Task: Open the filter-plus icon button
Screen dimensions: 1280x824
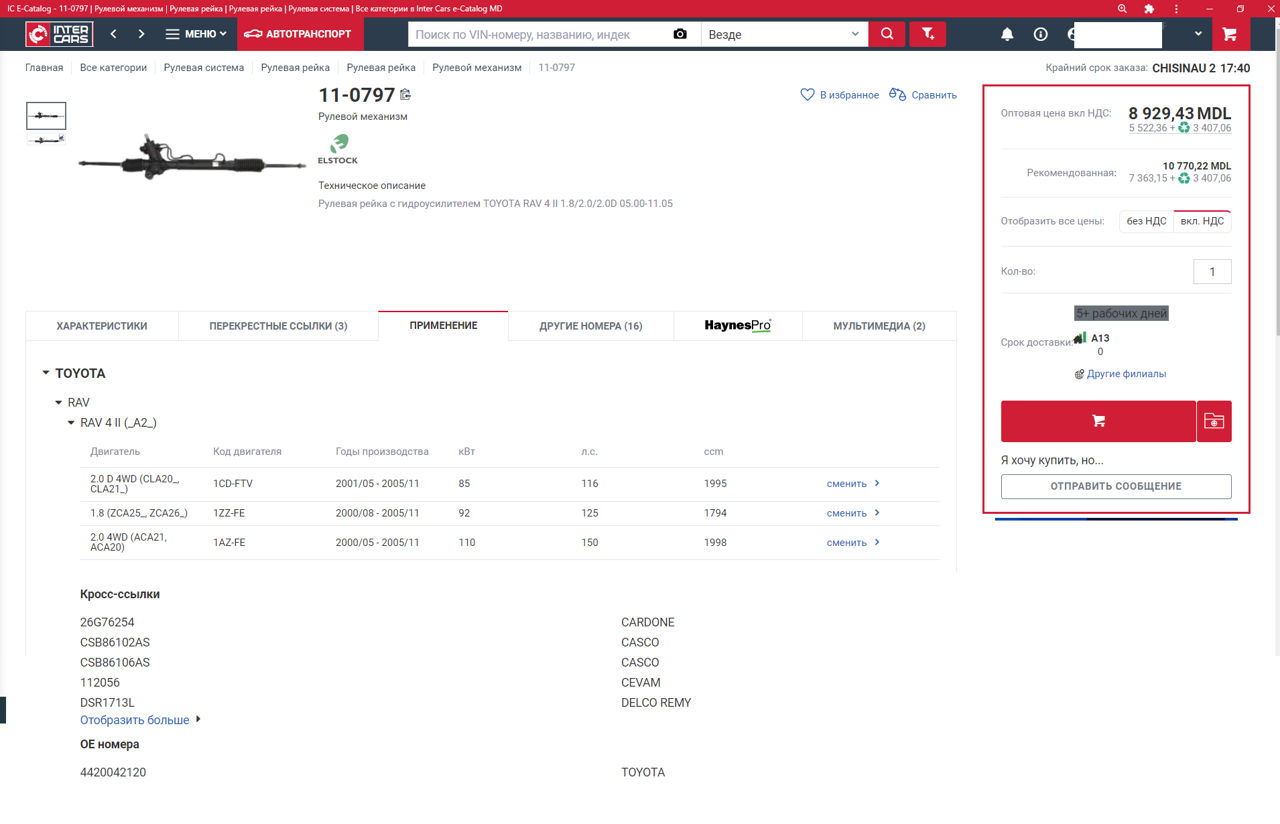Action: (x=927, y=34)
